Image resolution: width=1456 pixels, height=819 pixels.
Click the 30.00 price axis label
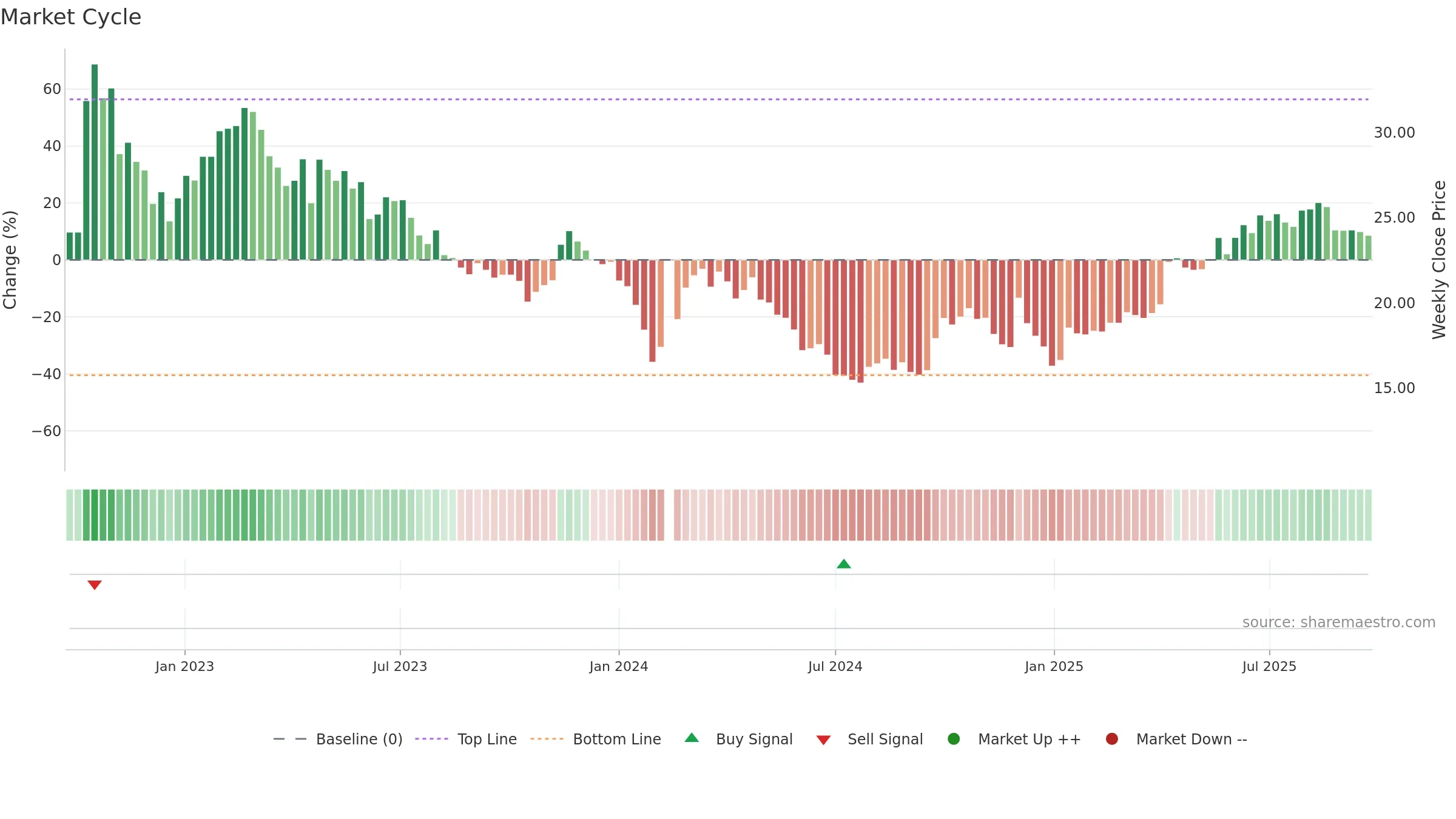1394,132
